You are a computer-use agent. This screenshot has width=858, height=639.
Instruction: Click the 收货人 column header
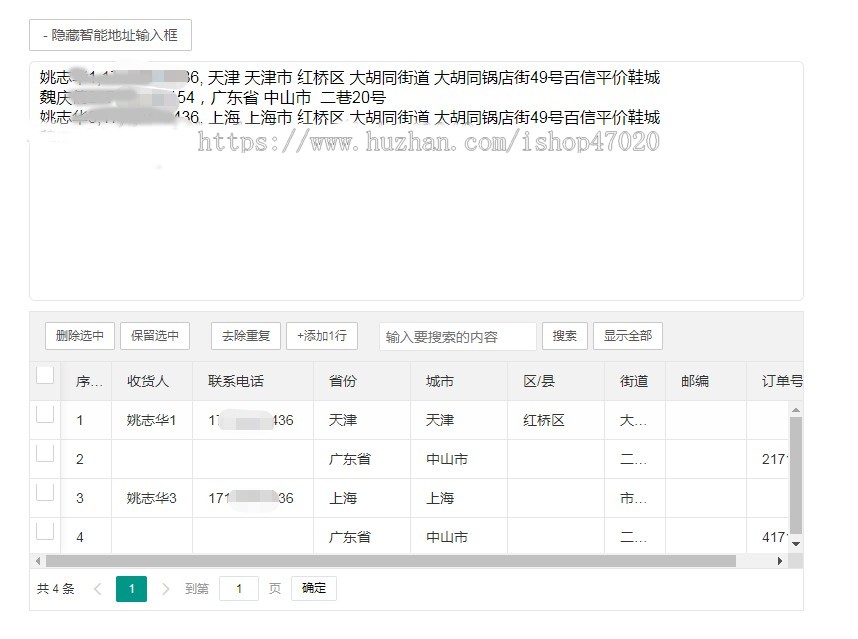tap(152, 381)
